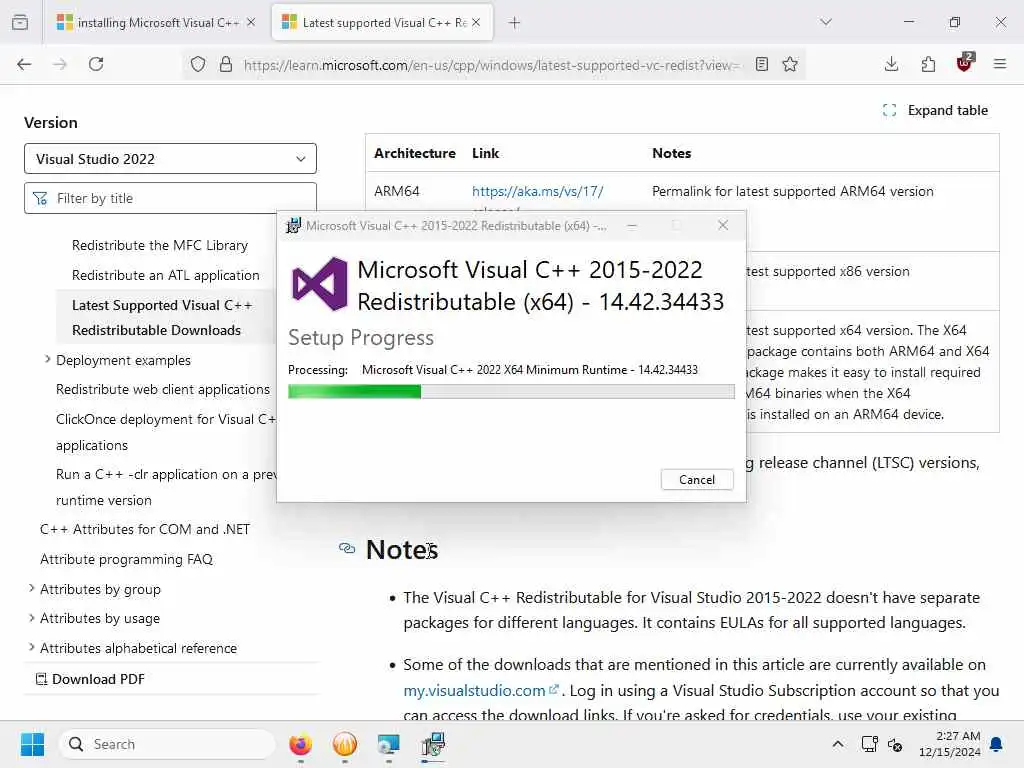Open the Firefox hamburger menu
The height and width of the screenshot is (768, 1024).
coord(1000,64)
